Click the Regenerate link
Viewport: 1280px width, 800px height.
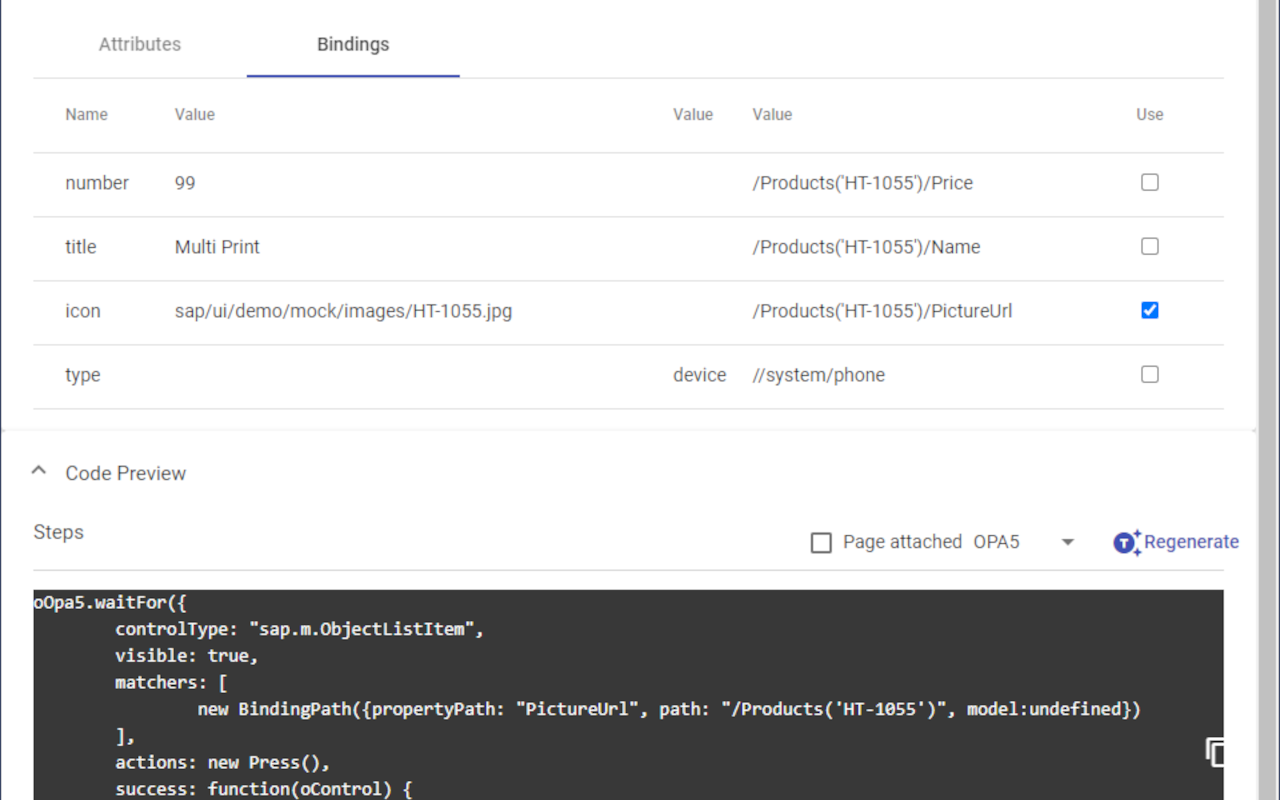coord(1192,541)
